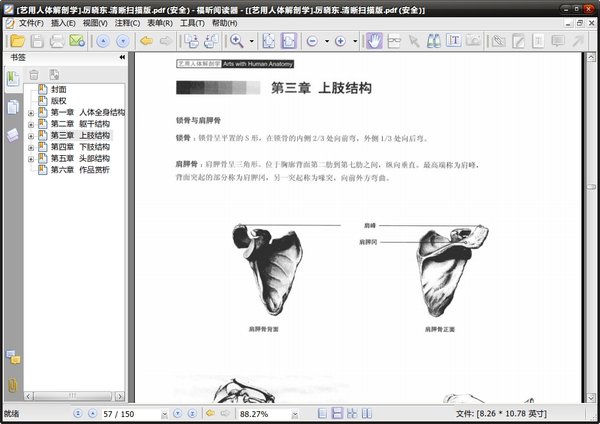Toggle continuous facing layout view

click(x=352, y=413)
